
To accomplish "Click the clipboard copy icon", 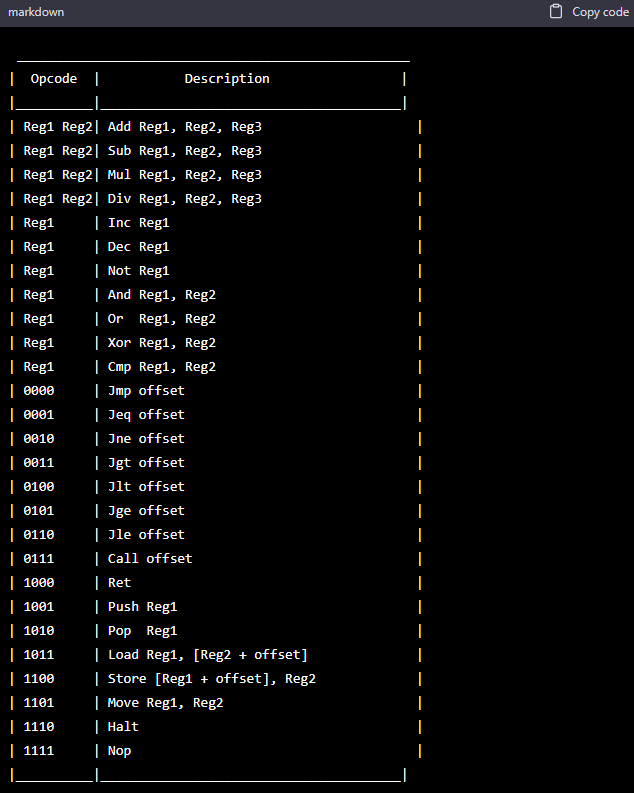I will (x=556, y=12).
